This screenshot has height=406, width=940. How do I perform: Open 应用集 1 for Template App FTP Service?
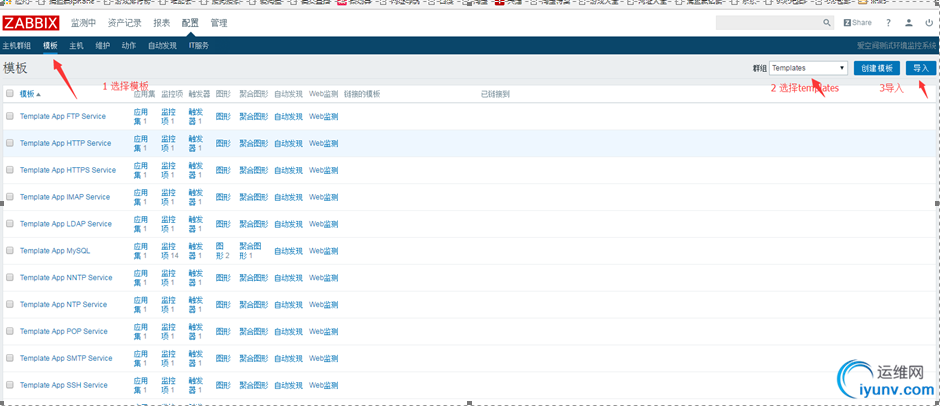click(x=140, y=116)
